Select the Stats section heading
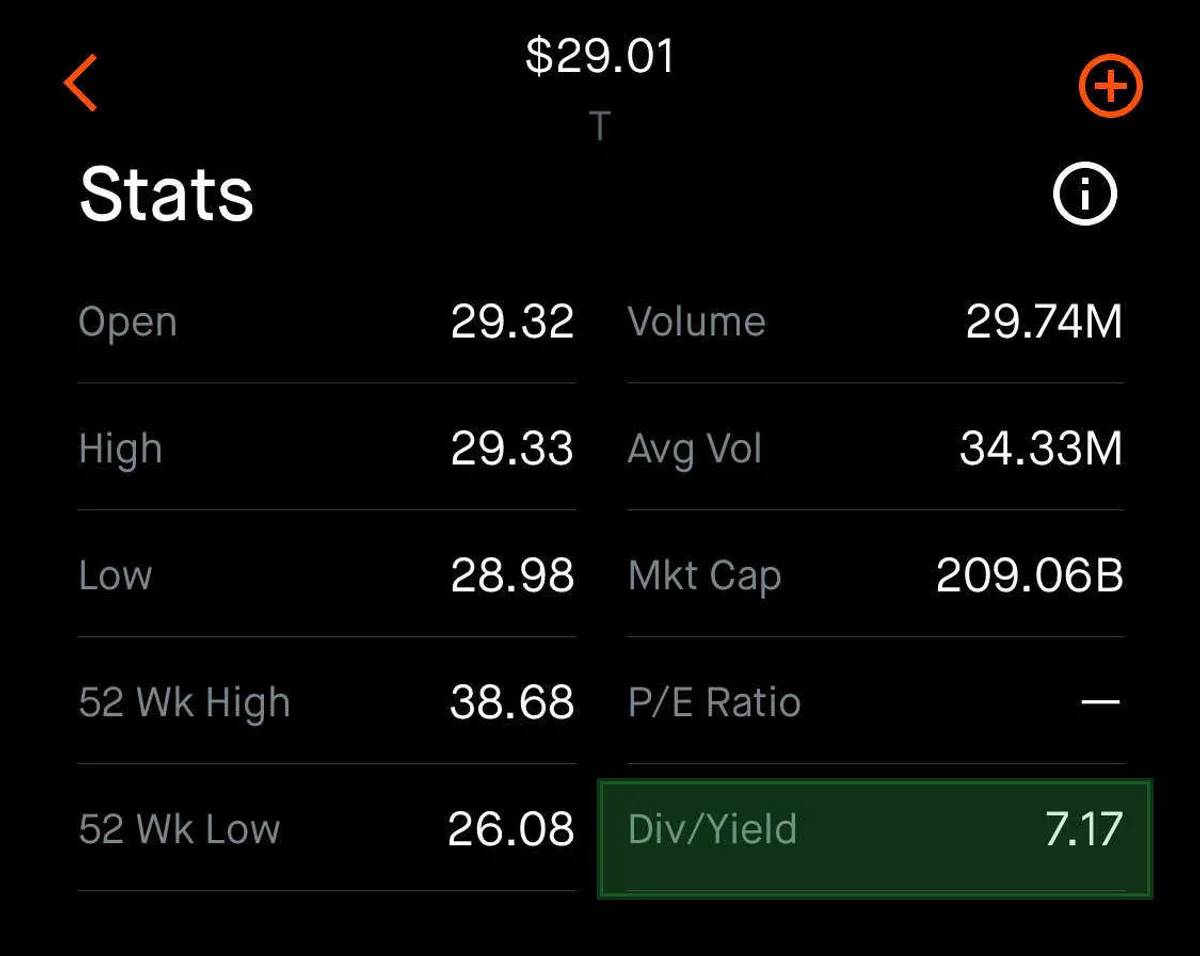This screenshot has width=1200, height=956. coord(166,194)
